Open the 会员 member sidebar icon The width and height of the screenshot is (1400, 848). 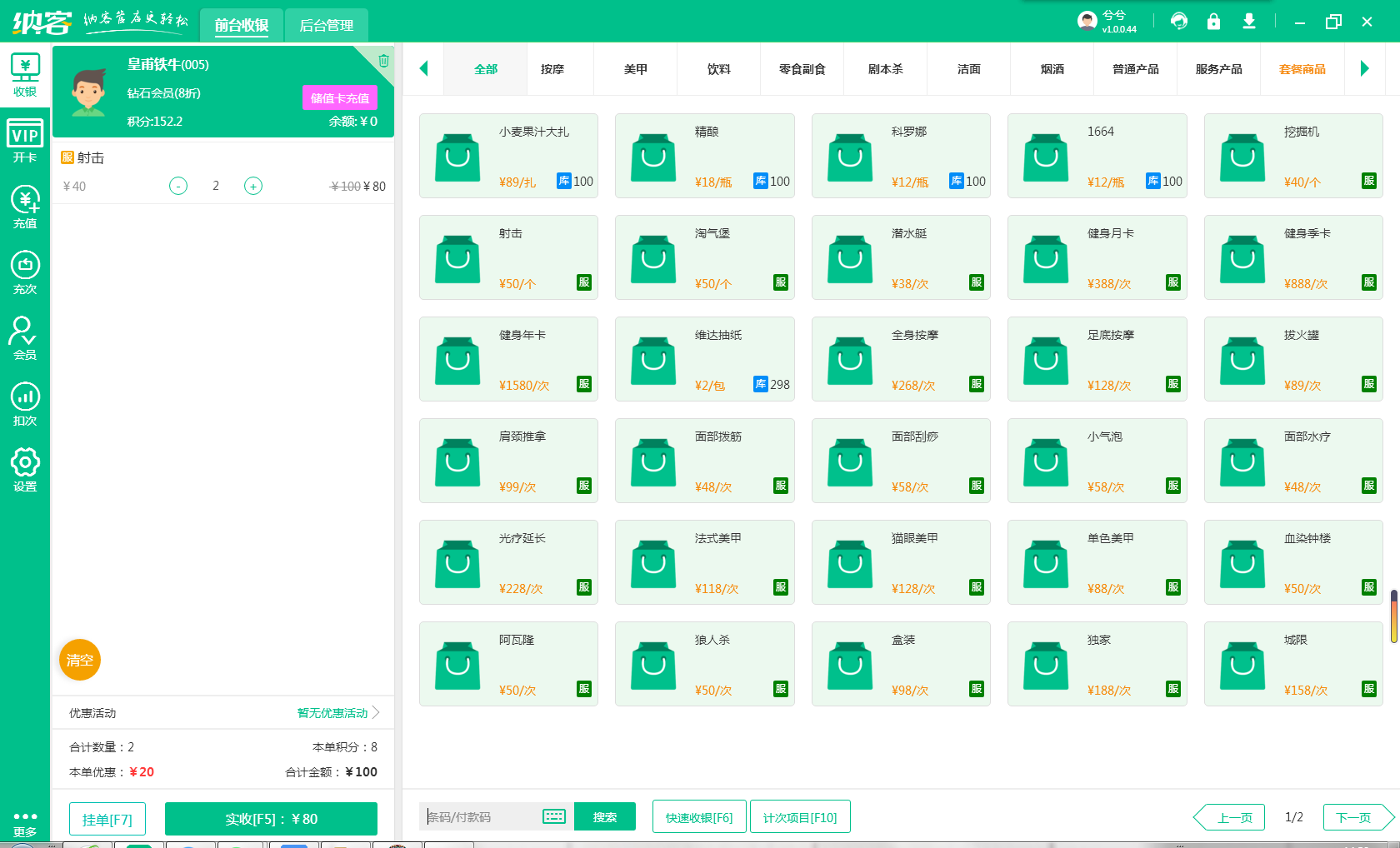25,338
